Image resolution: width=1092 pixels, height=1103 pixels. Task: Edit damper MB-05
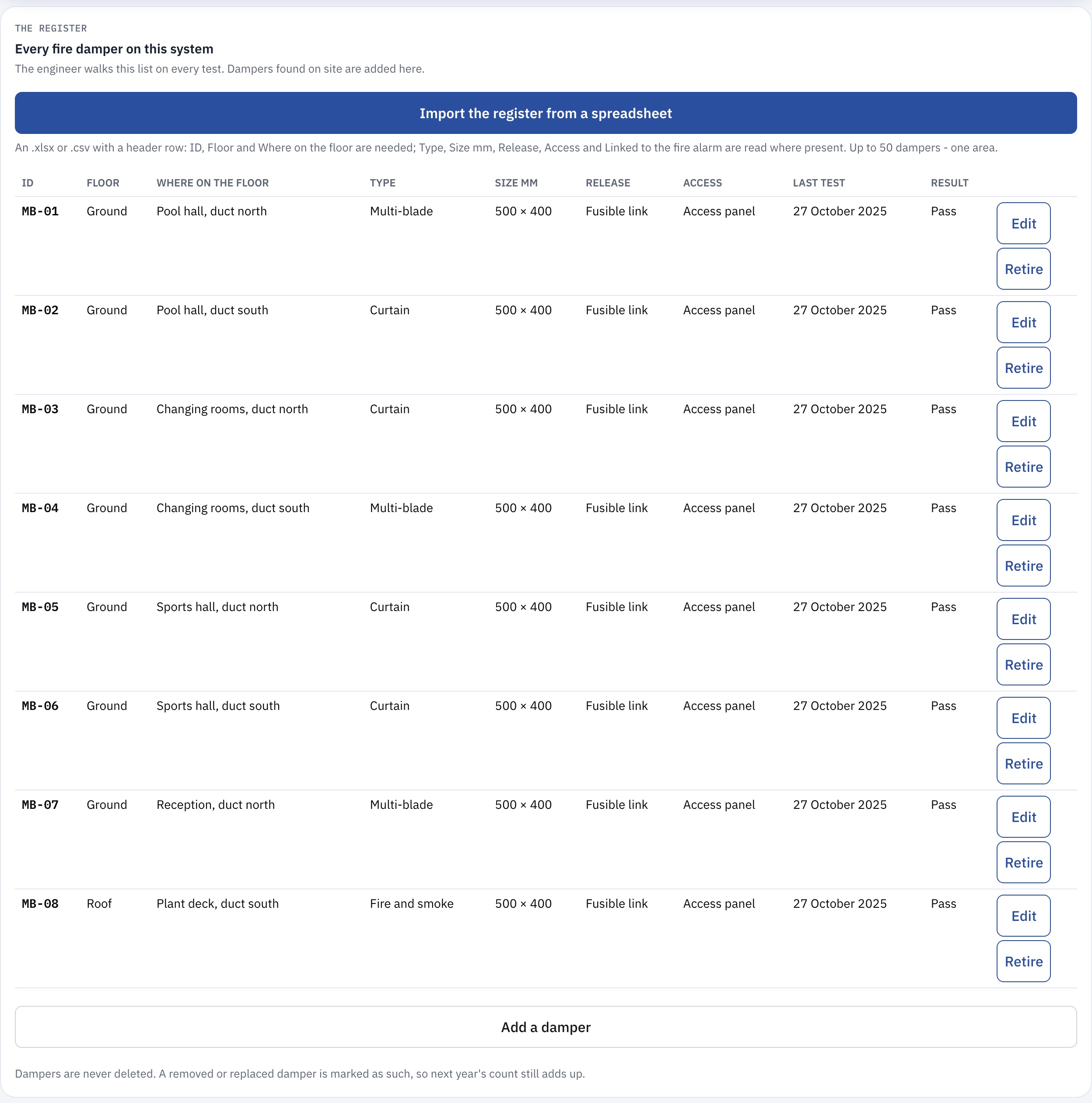click(x=1024, y=619)
